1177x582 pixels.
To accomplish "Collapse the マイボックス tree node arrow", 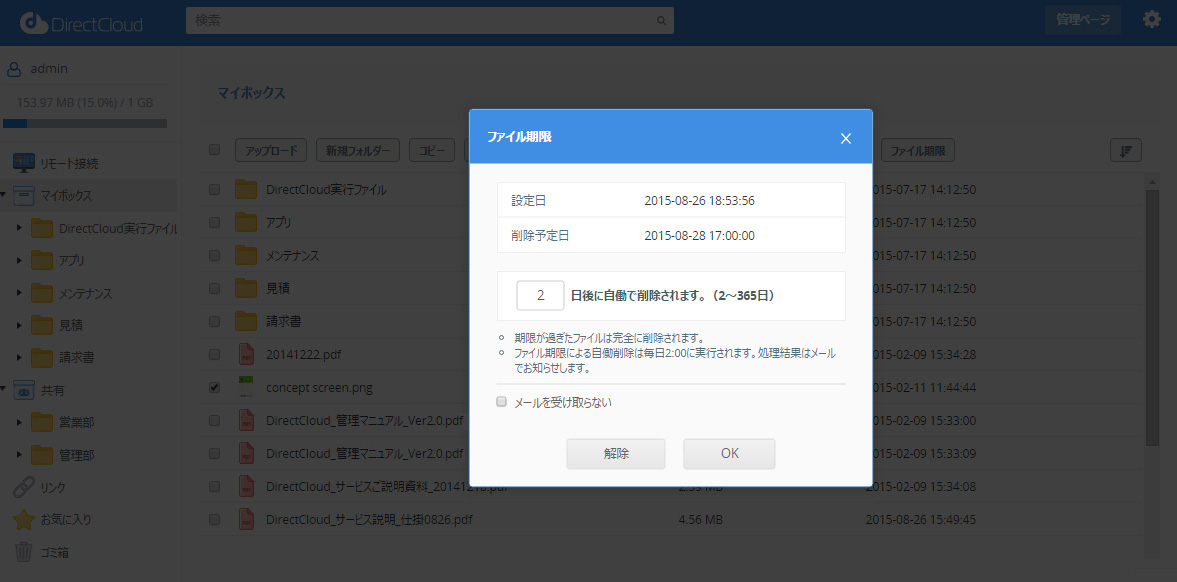I will [x=4, y=195].
